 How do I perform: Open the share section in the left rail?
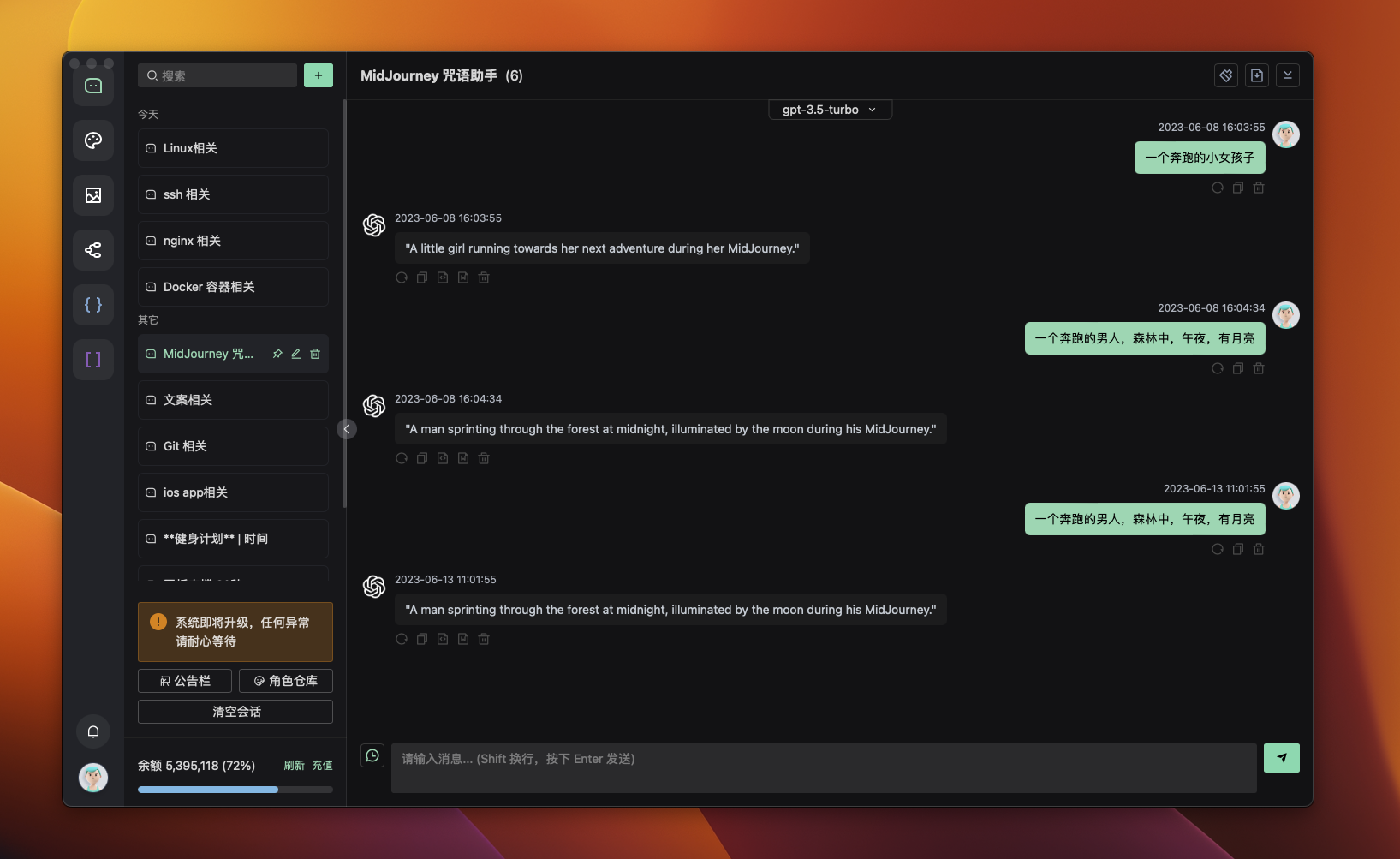(x=93, y=250)
